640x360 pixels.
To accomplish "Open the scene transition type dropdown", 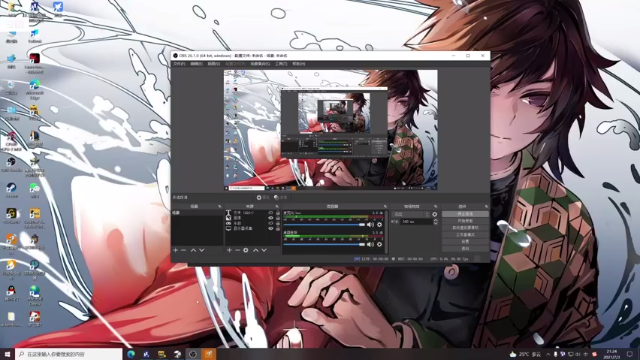I will [x=411, y=214].
